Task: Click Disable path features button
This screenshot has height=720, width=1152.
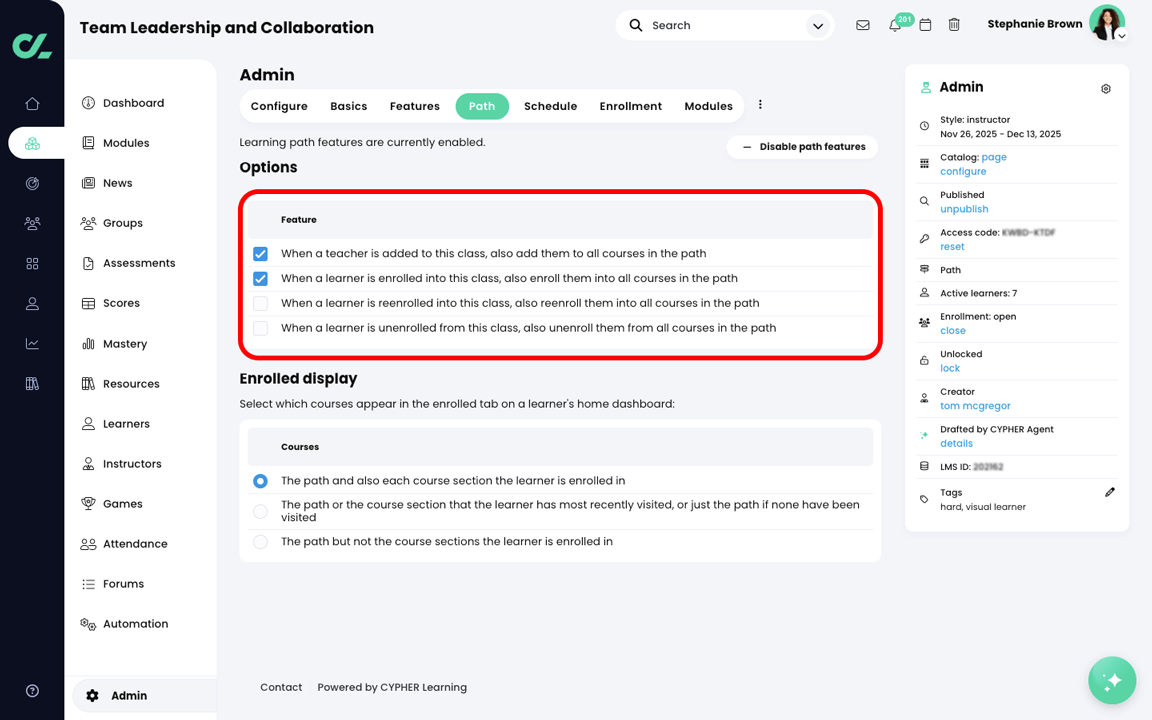Action: point(802,146)
